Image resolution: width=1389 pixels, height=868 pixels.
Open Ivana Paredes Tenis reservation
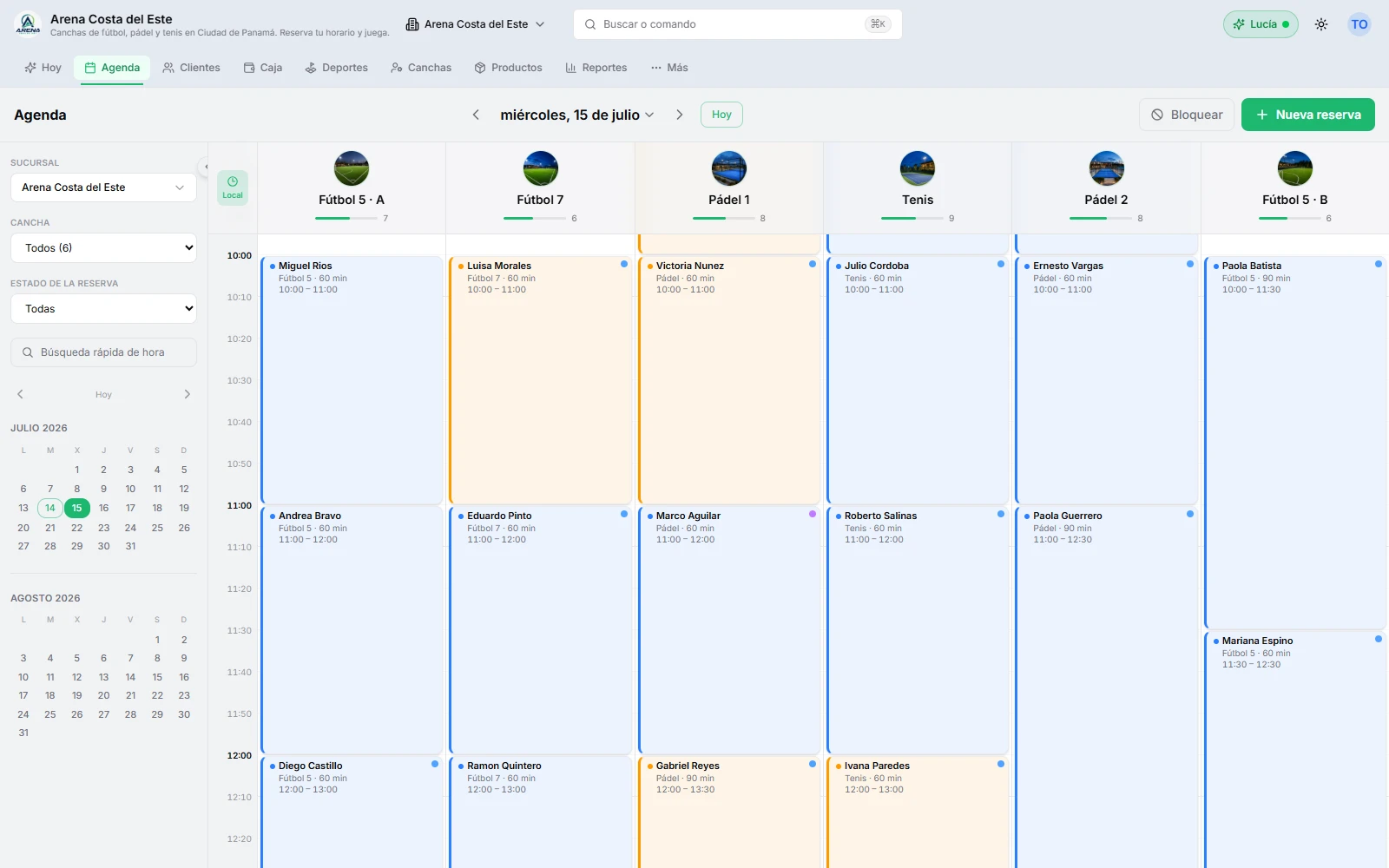(x=918, y=812)
